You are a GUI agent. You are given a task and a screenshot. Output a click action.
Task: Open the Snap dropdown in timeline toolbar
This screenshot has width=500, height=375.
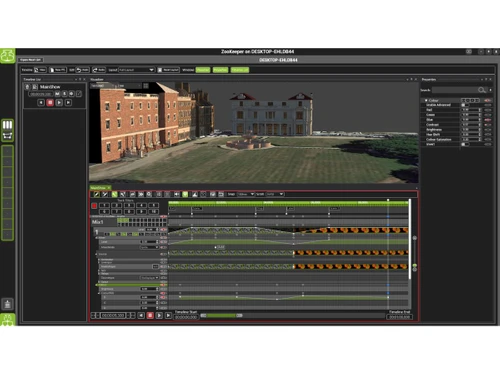point(246,194)
